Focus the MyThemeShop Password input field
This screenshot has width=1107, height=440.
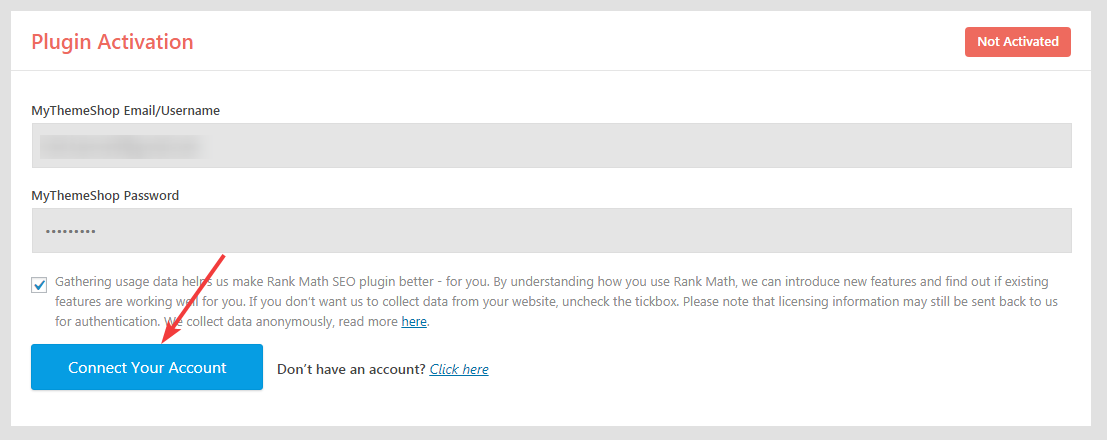point(551,231)
